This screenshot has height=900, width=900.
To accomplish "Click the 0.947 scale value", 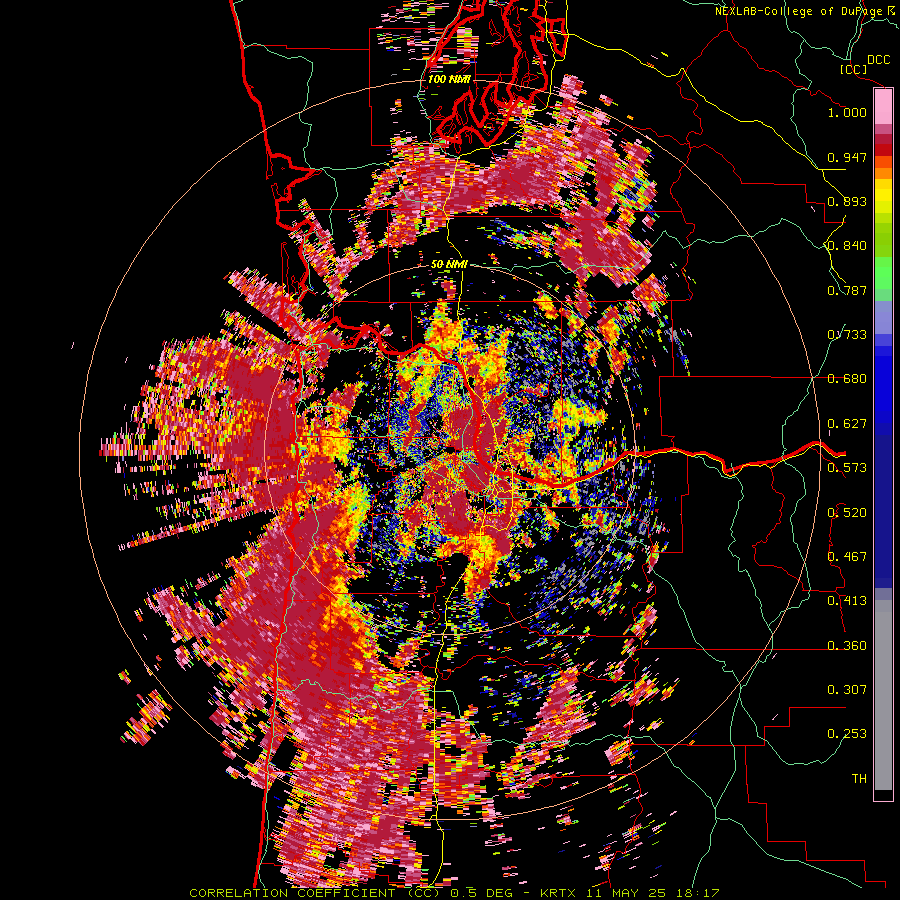I will (847, 157).
